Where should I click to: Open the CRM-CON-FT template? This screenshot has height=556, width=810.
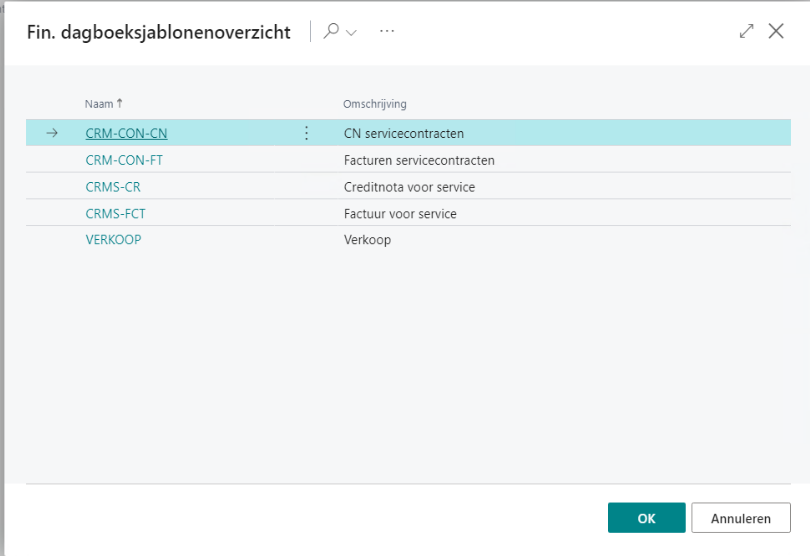pyautogui.click(x=124, y=160)
